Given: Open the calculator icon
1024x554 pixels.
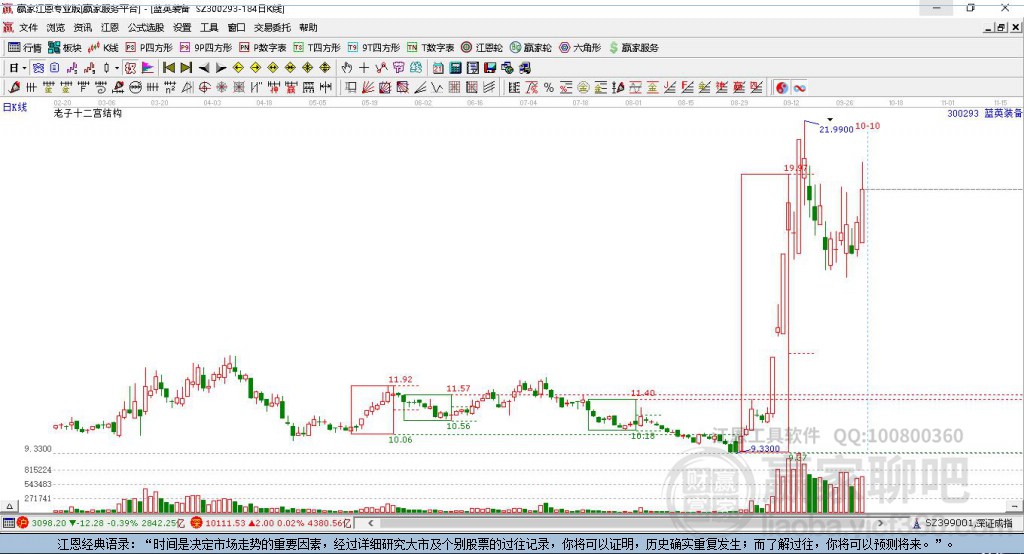Looking at the screenshot, I should [x=455, y=68].
